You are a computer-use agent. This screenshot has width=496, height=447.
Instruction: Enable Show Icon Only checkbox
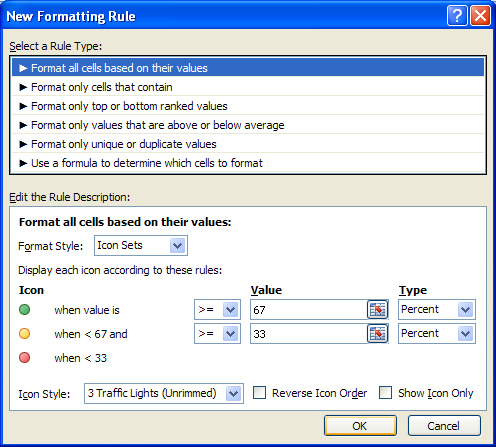coord(385,393)
